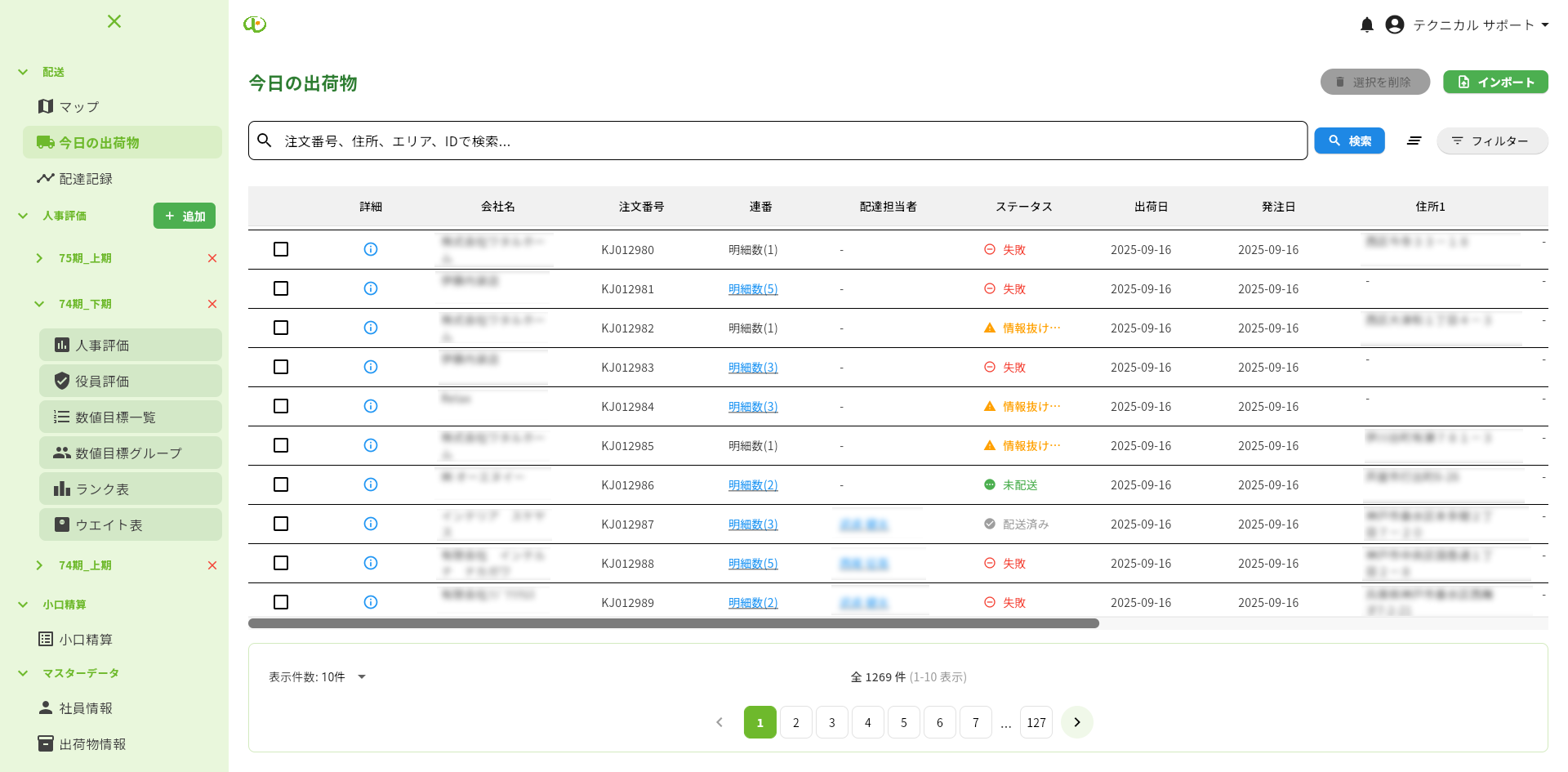Open info details for order KJ012986
The height and width of the screenshot is (772, 1568).
371,484
